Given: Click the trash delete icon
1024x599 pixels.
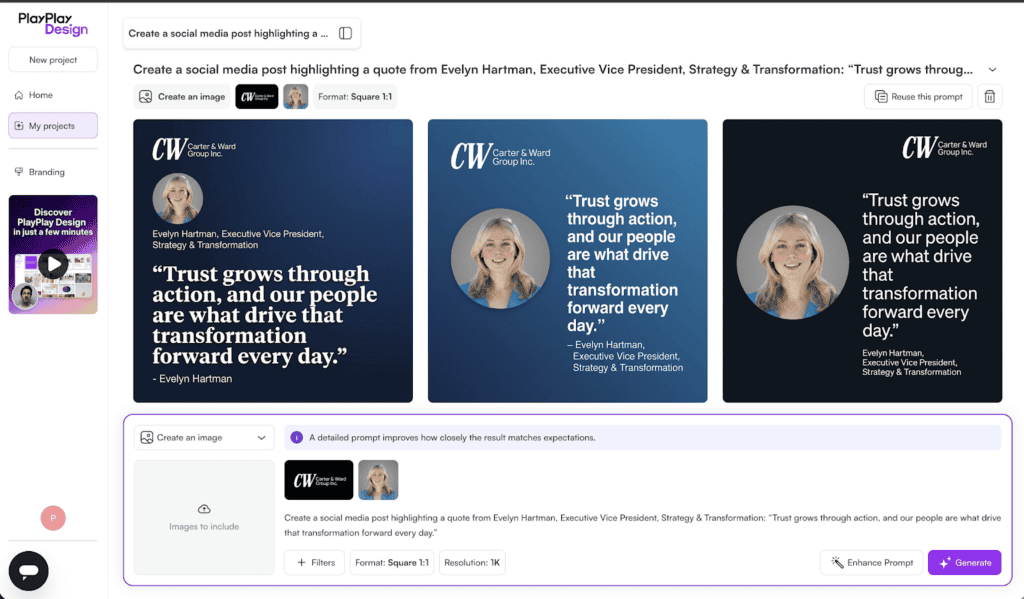Looking at the screenshot, I should 989,97.
